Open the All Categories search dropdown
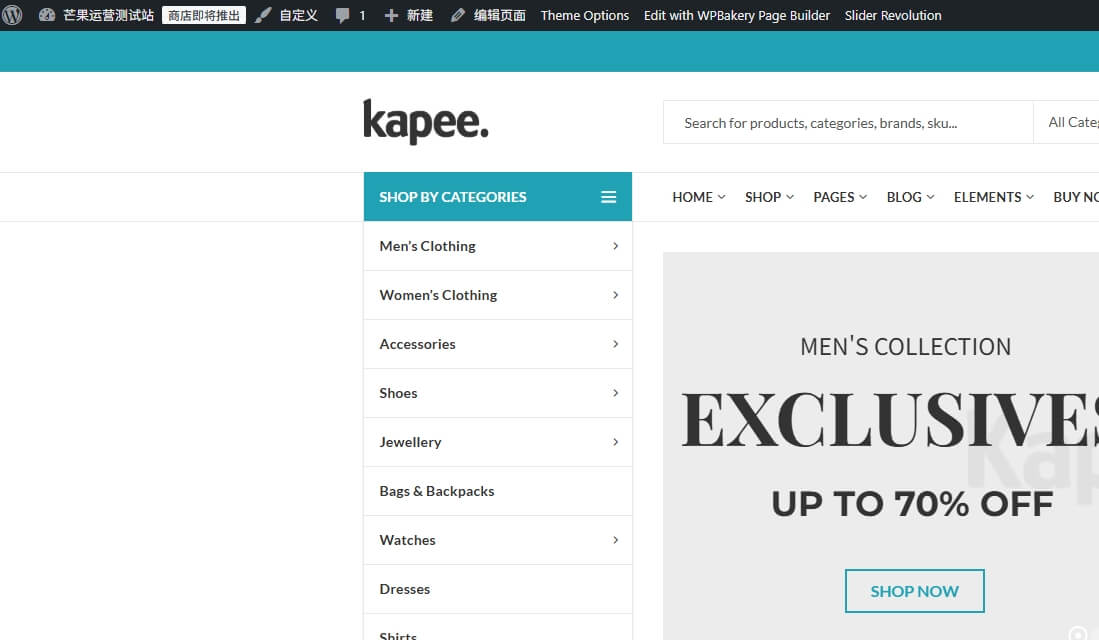The width and height of the screenshot is (1099, 640). [1072, 122]
